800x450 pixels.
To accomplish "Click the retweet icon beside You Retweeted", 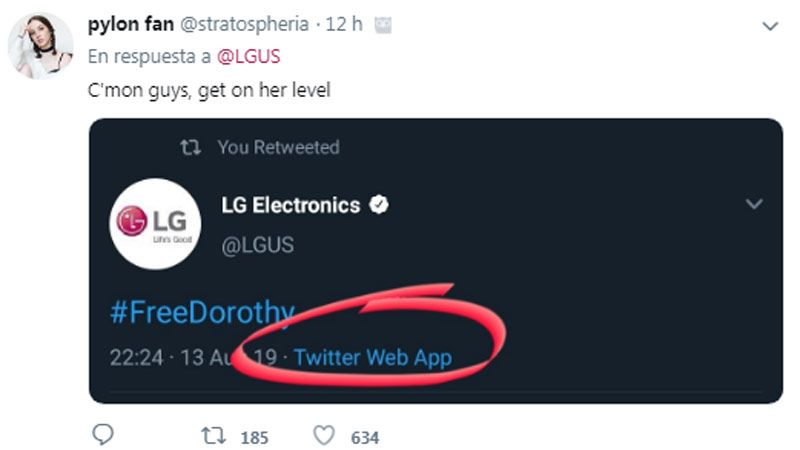I will [x=189, y=147].
